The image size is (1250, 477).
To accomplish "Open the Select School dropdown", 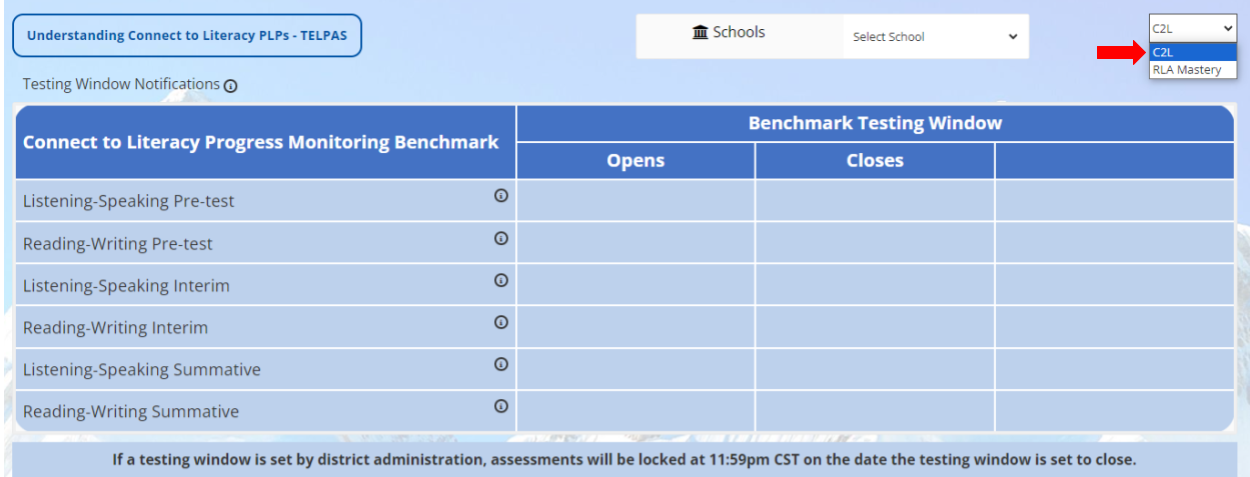I will (x=934, y=37).
